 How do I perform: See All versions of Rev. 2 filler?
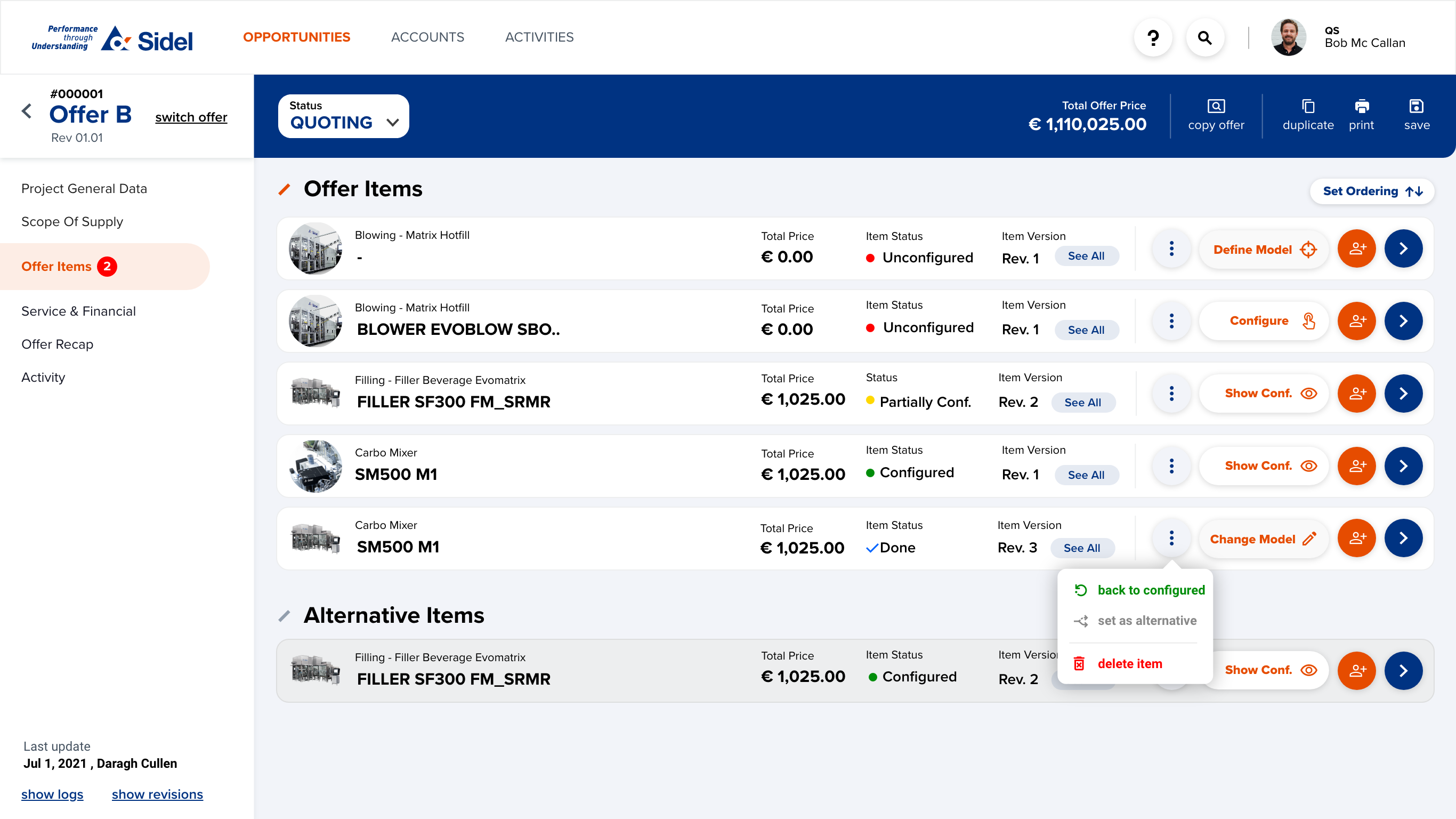coord(1082,402)
